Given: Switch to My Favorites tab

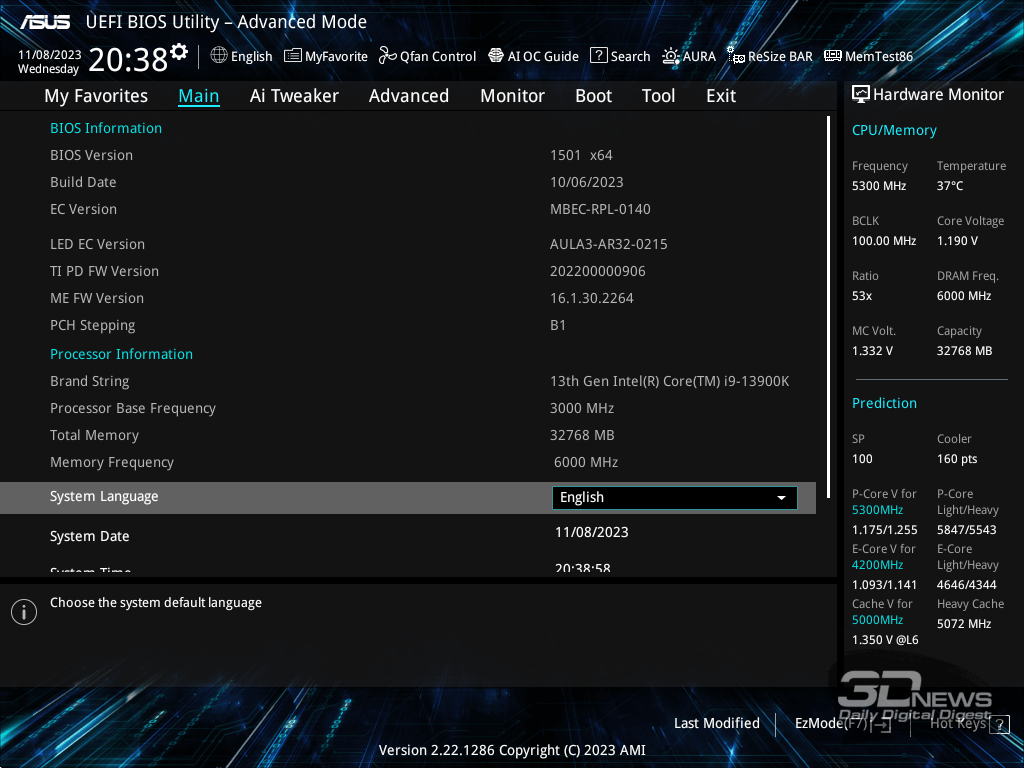Looking at the screenshot, I should (x=96, y=96).
